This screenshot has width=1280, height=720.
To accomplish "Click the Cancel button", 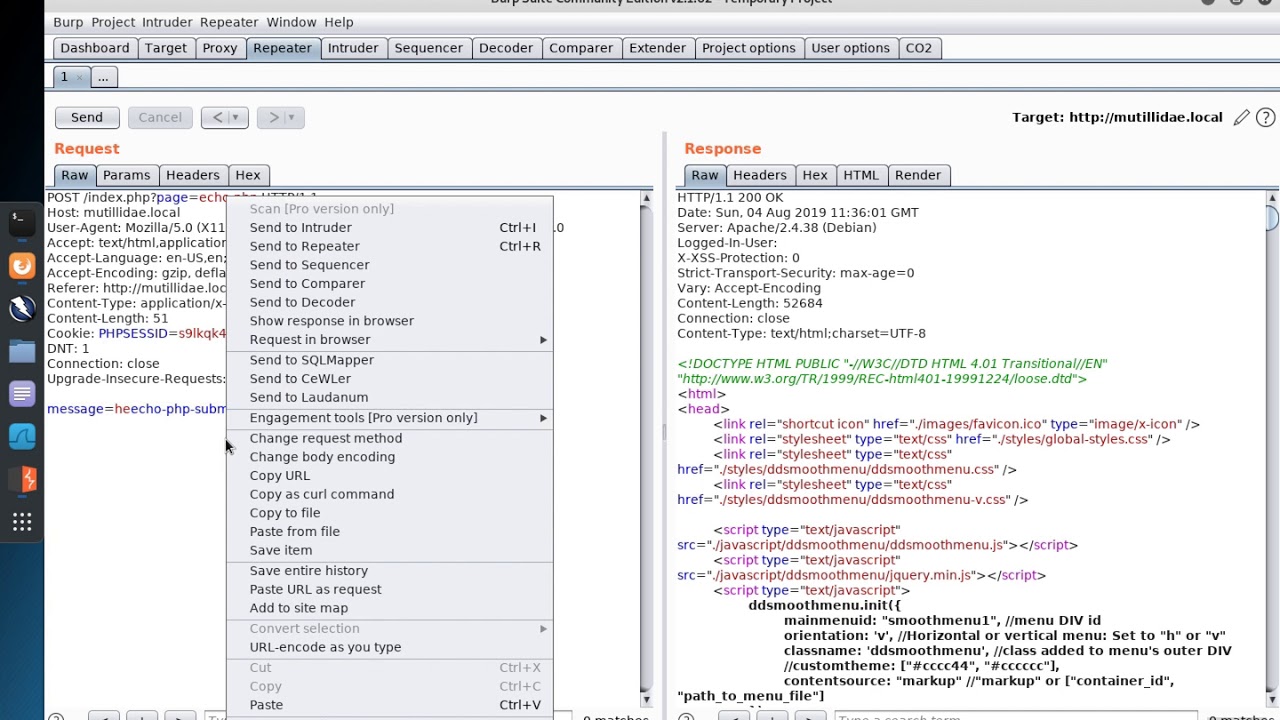I will pyautogui.click(x=160, y=117).
